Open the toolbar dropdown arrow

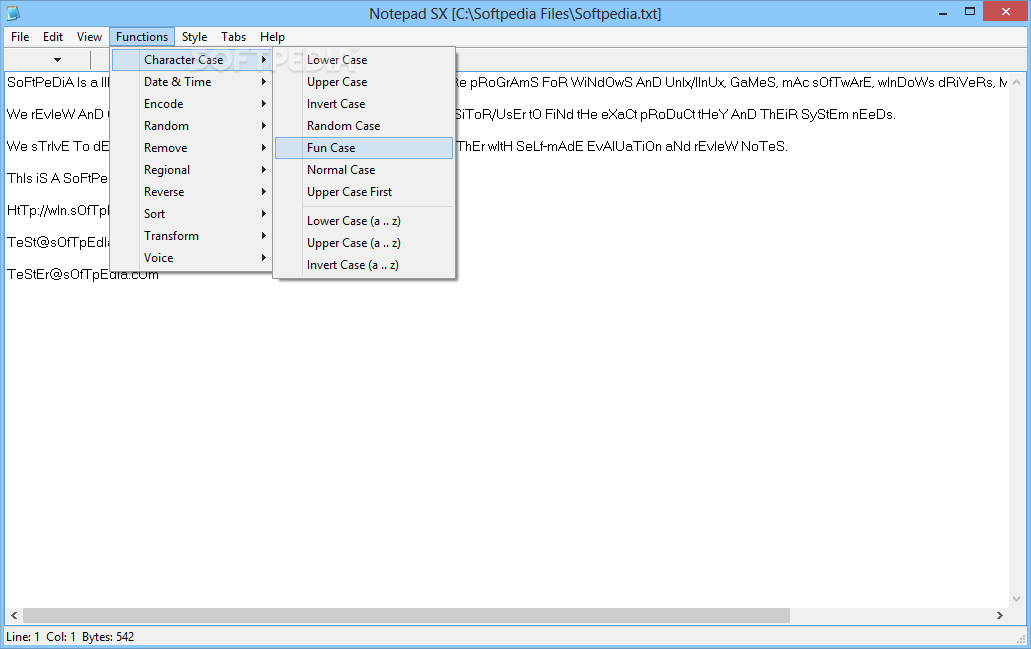pyautogui.click(x=58, y=60)
